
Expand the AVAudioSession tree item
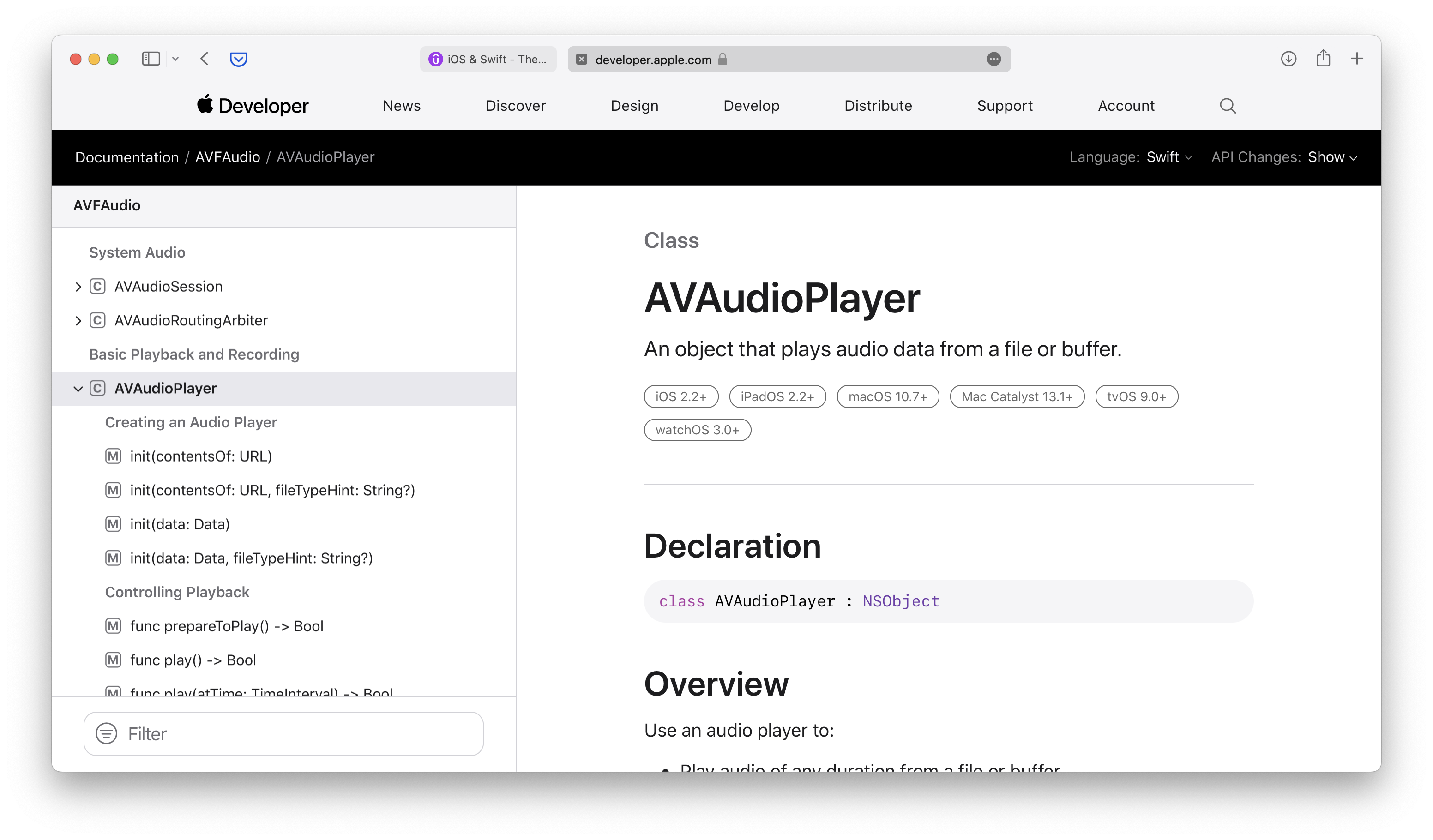pyautogui.click(x=78, y=287)
